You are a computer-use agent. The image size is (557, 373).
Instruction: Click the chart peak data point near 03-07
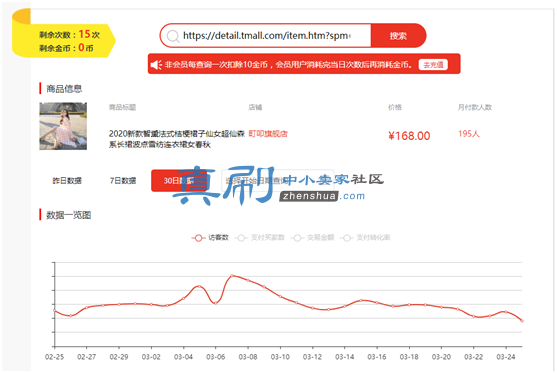pyautogui.click(x=232, y=275)
